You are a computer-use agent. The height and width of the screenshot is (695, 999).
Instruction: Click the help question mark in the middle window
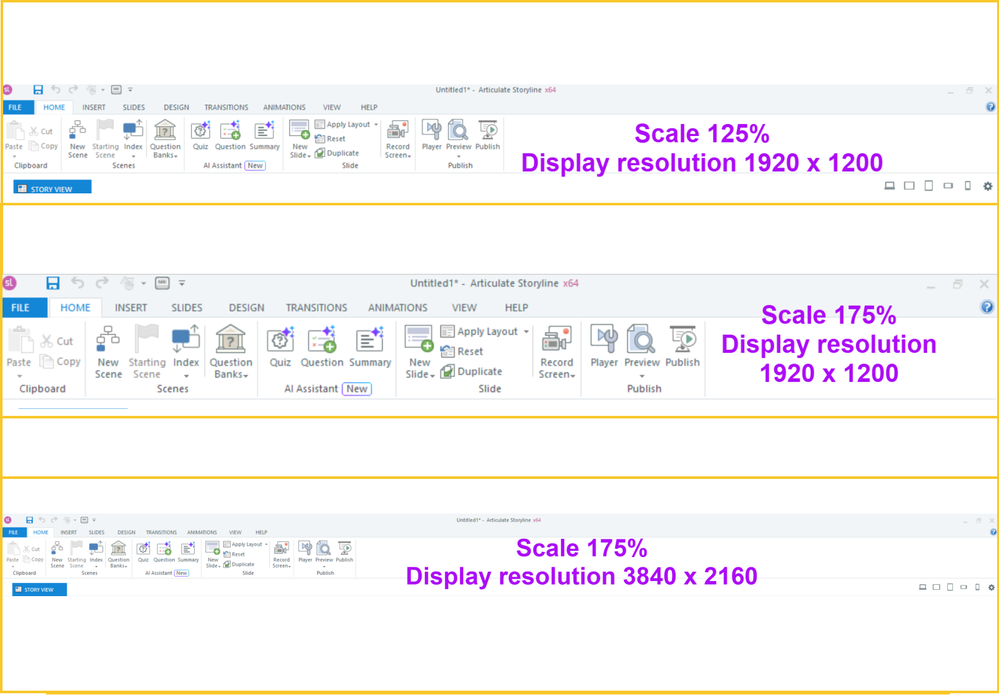pos(987,307)
